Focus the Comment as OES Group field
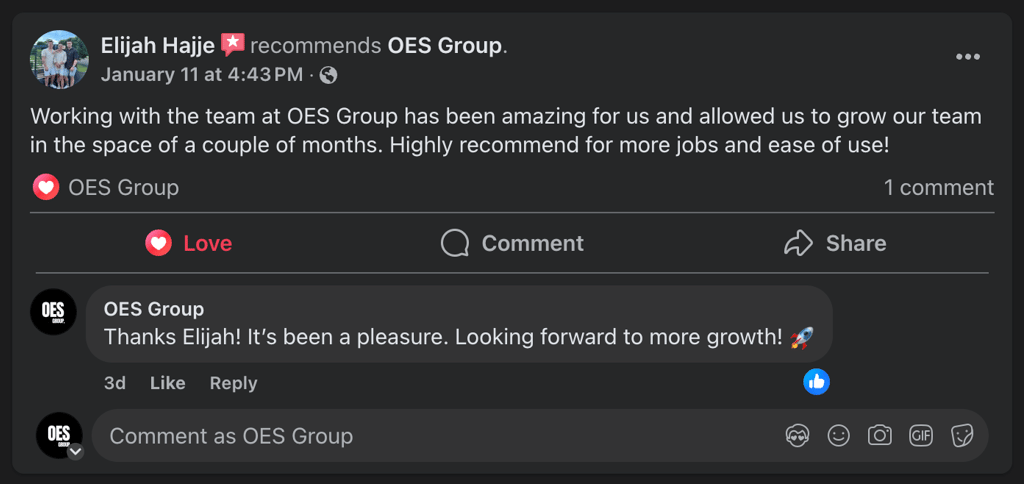 coord(430,436)
